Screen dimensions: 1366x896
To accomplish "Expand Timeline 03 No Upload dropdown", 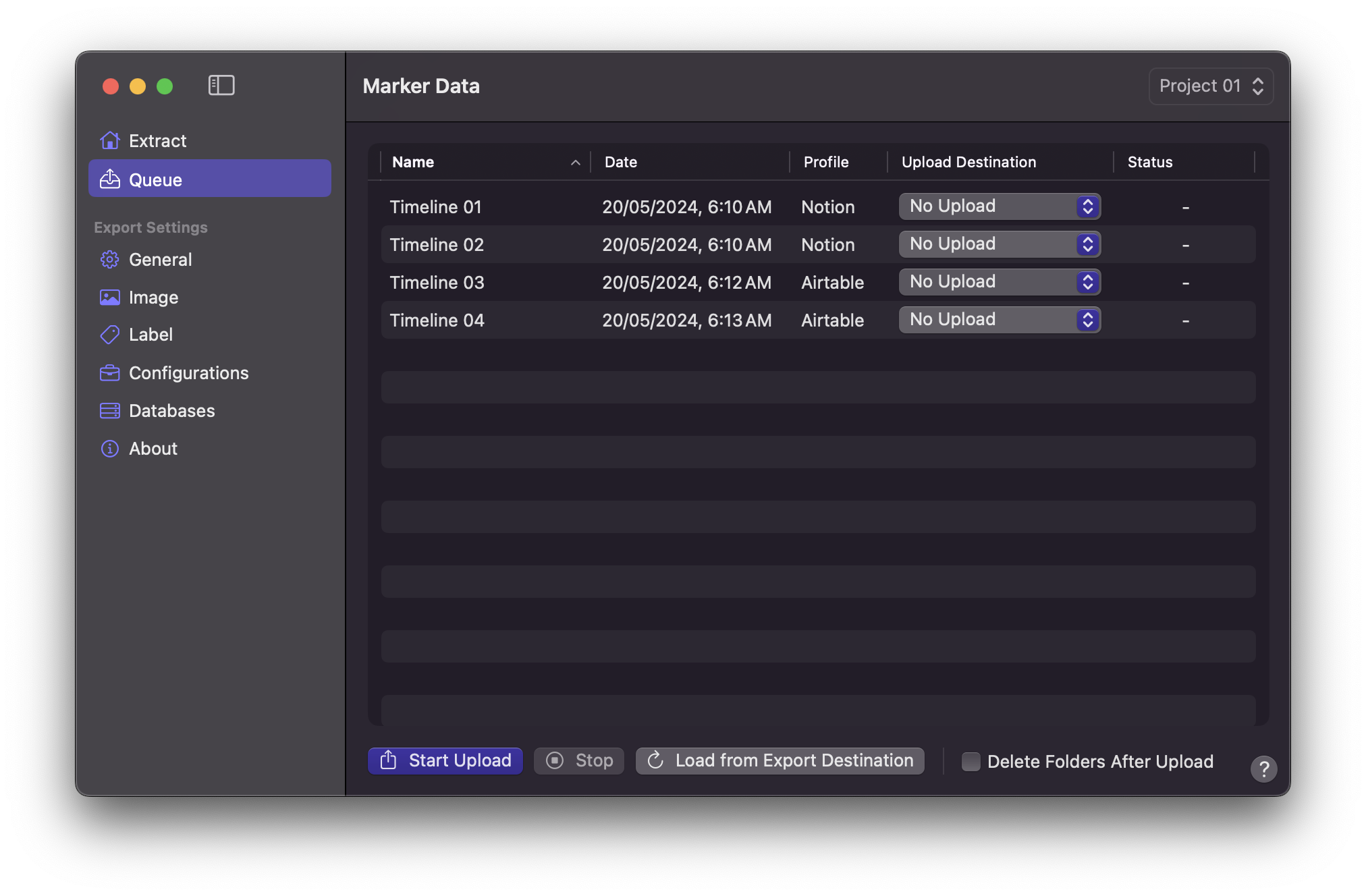I will [1000, 282].
